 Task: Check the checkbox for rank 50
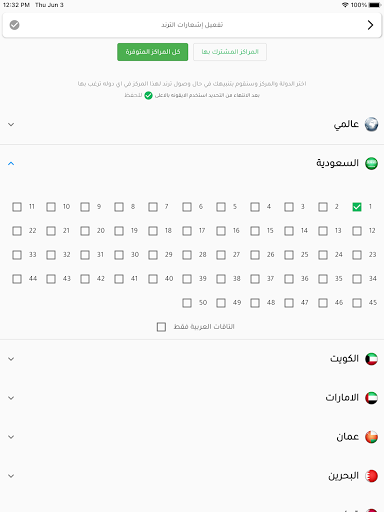[x=187, y=303]
